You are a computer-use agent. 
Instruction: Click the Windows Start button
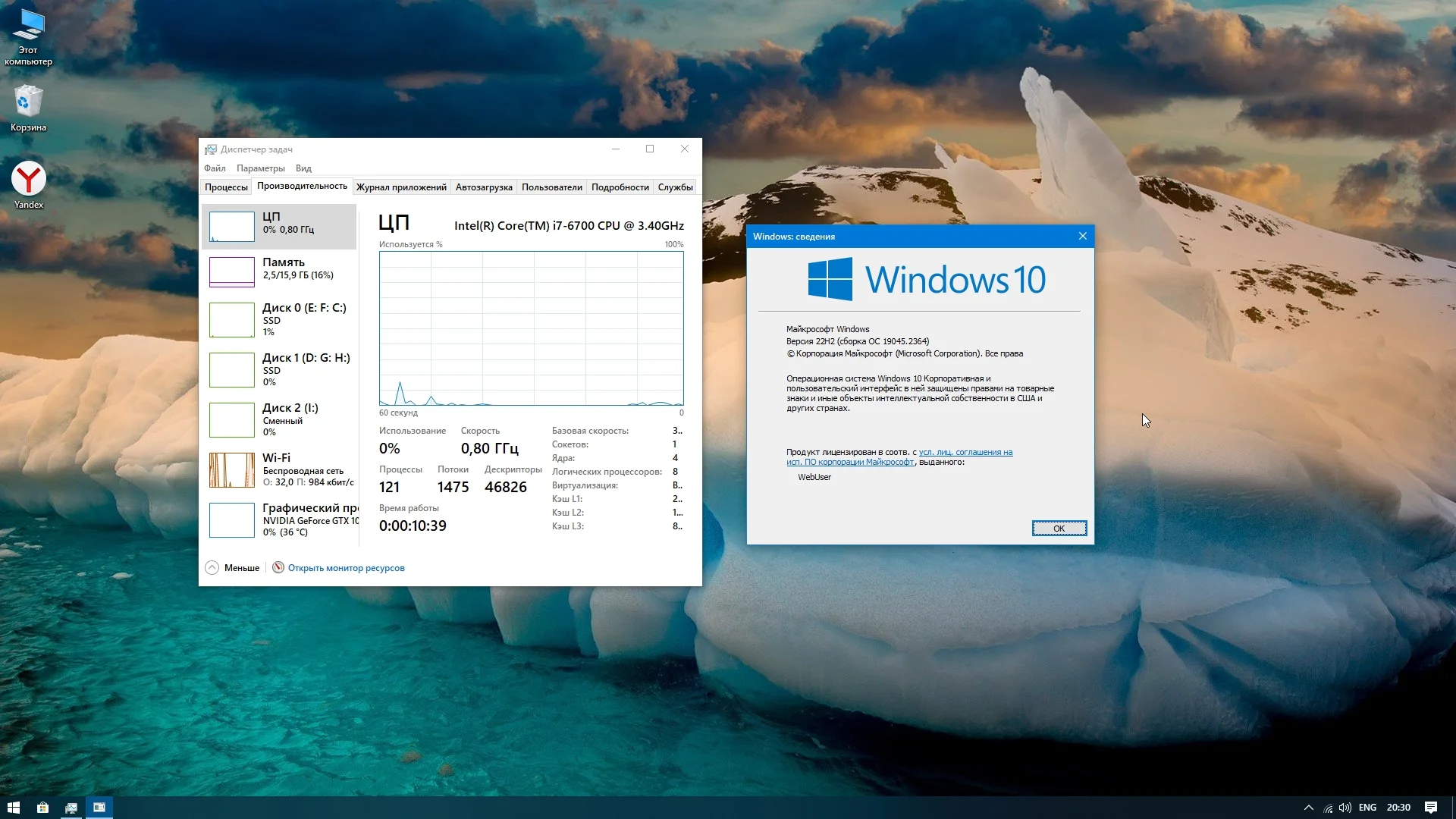(x=13, y=808)
